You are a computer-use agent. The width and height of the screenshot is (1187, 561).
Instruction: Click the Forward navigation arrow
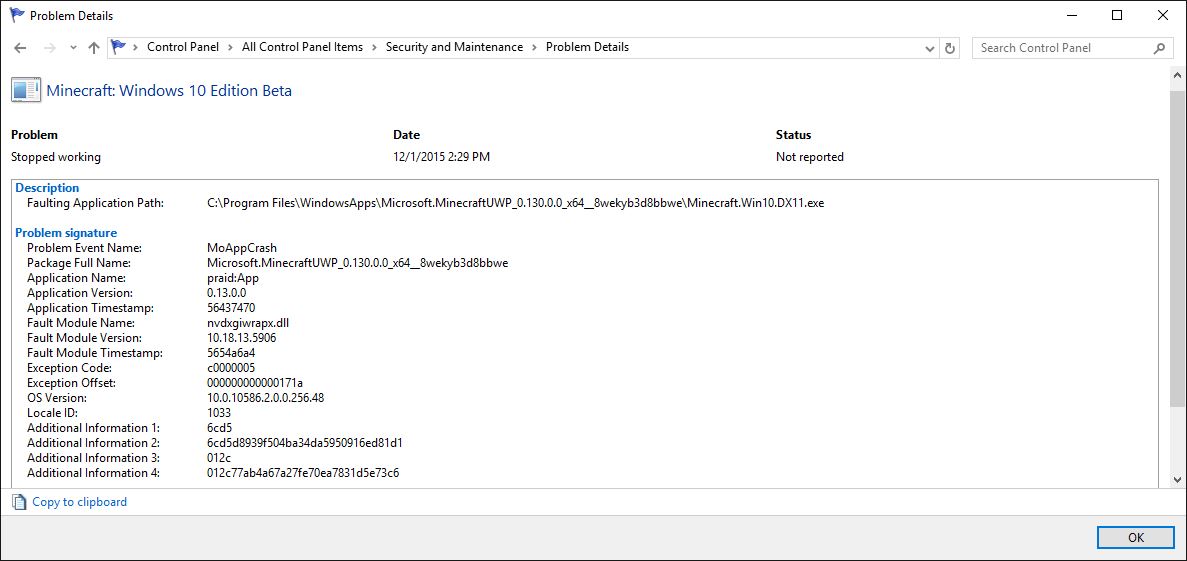(x=50, y=48)
